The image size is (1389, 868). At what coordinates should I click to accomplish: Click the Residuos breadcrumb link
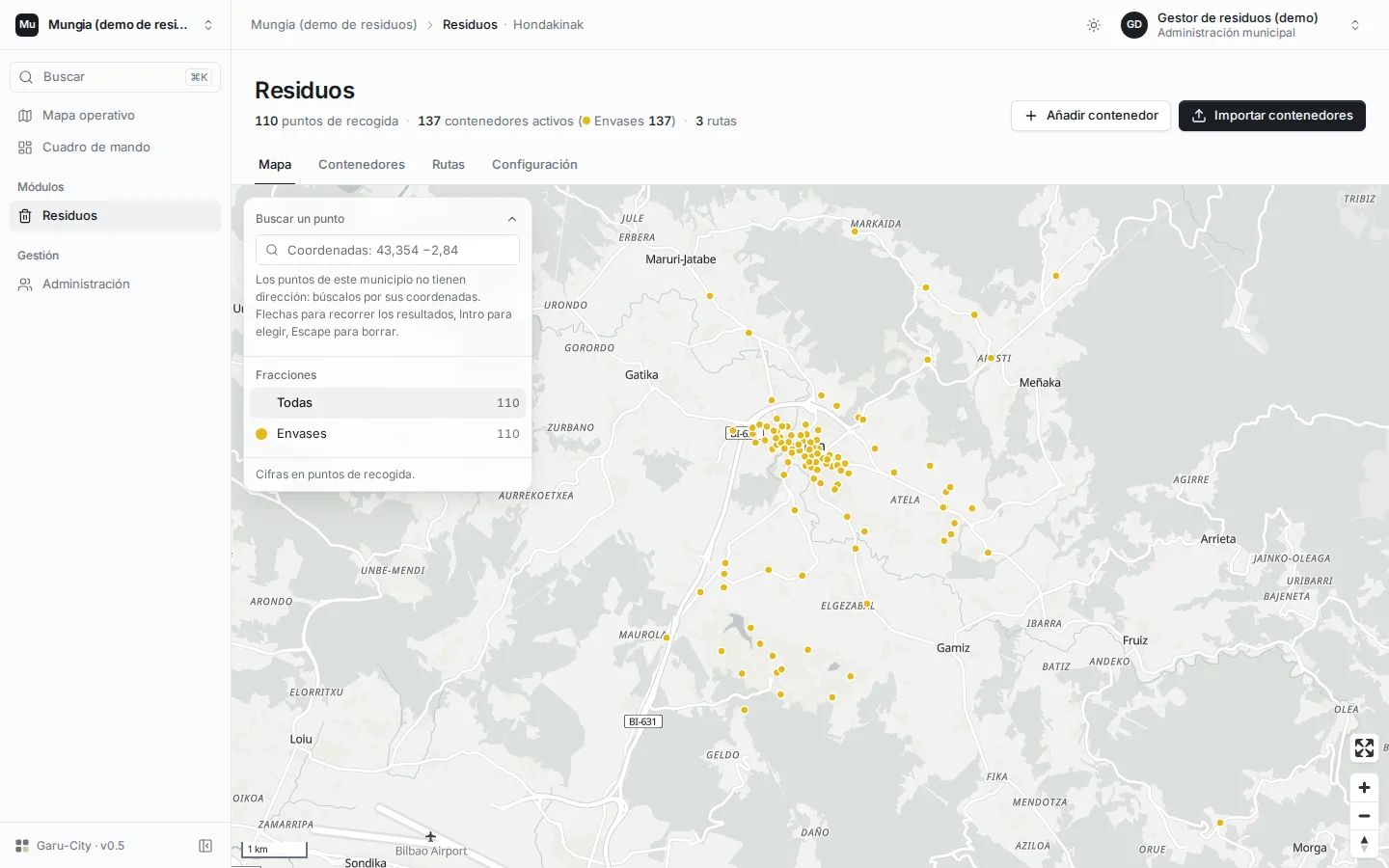[470, 25]
